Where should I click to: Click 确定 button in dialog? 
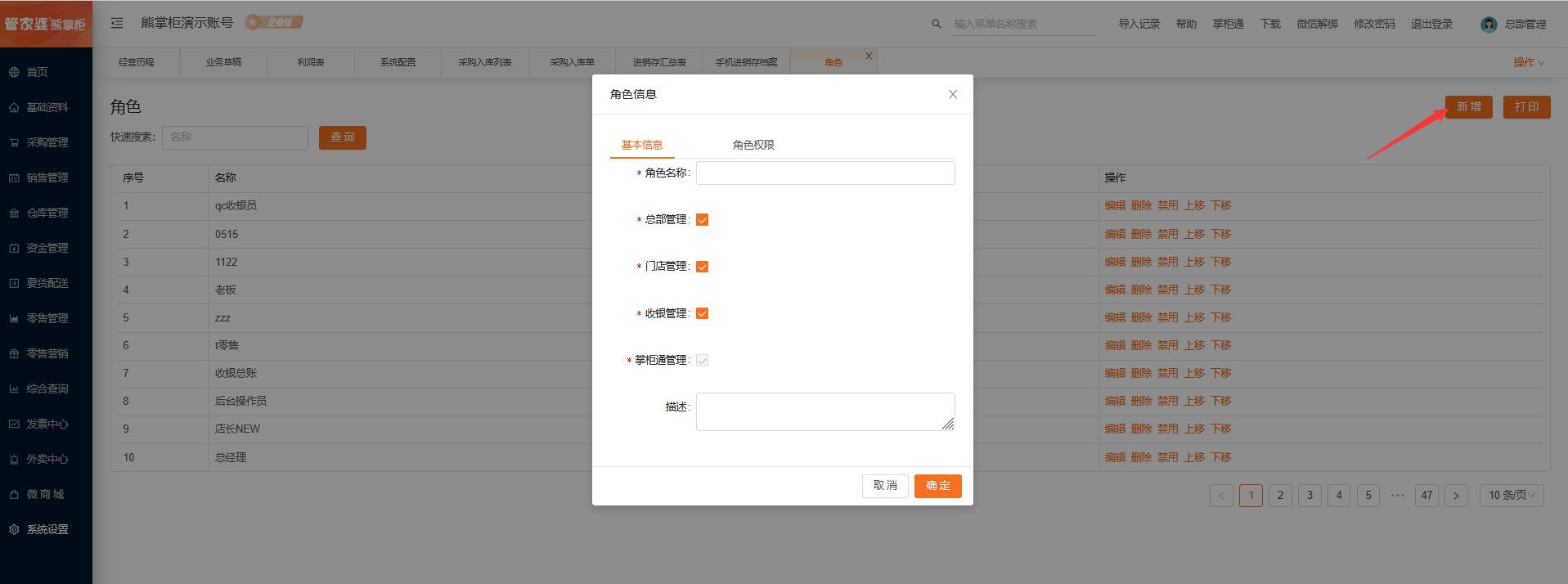pos(938,486)
